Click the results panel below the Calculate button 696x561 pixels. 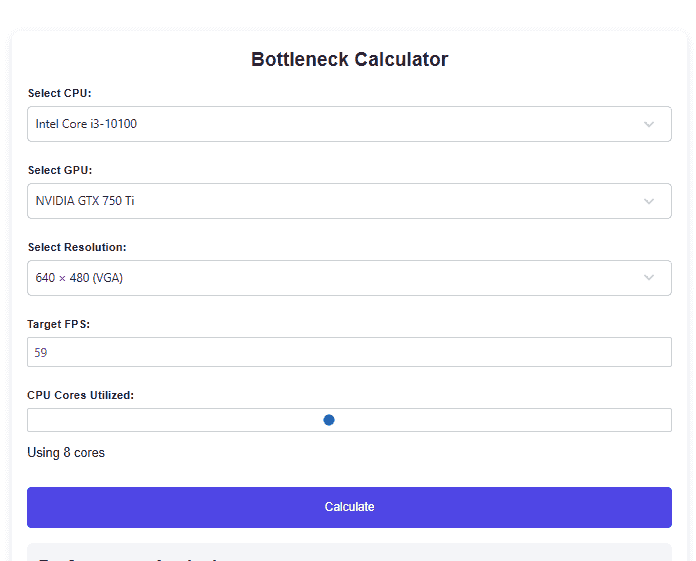point(349,552)
